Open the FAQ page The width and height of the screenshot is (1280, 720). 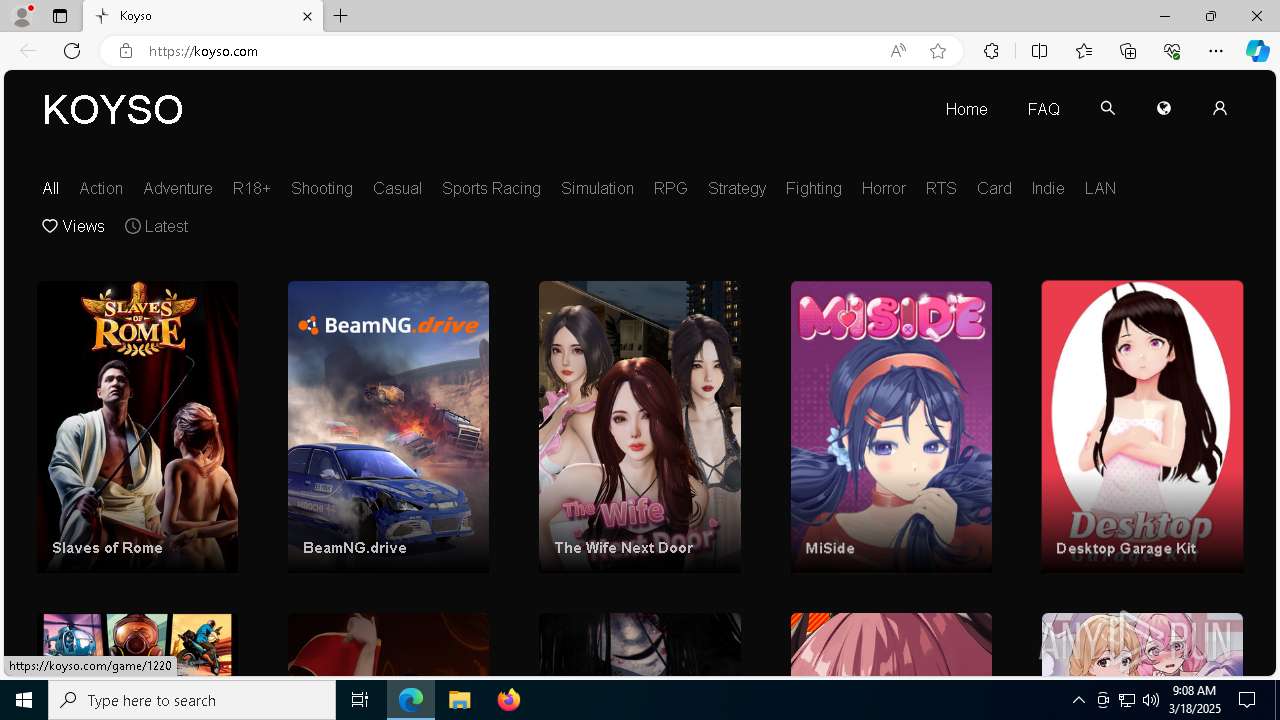[1043, 109]
